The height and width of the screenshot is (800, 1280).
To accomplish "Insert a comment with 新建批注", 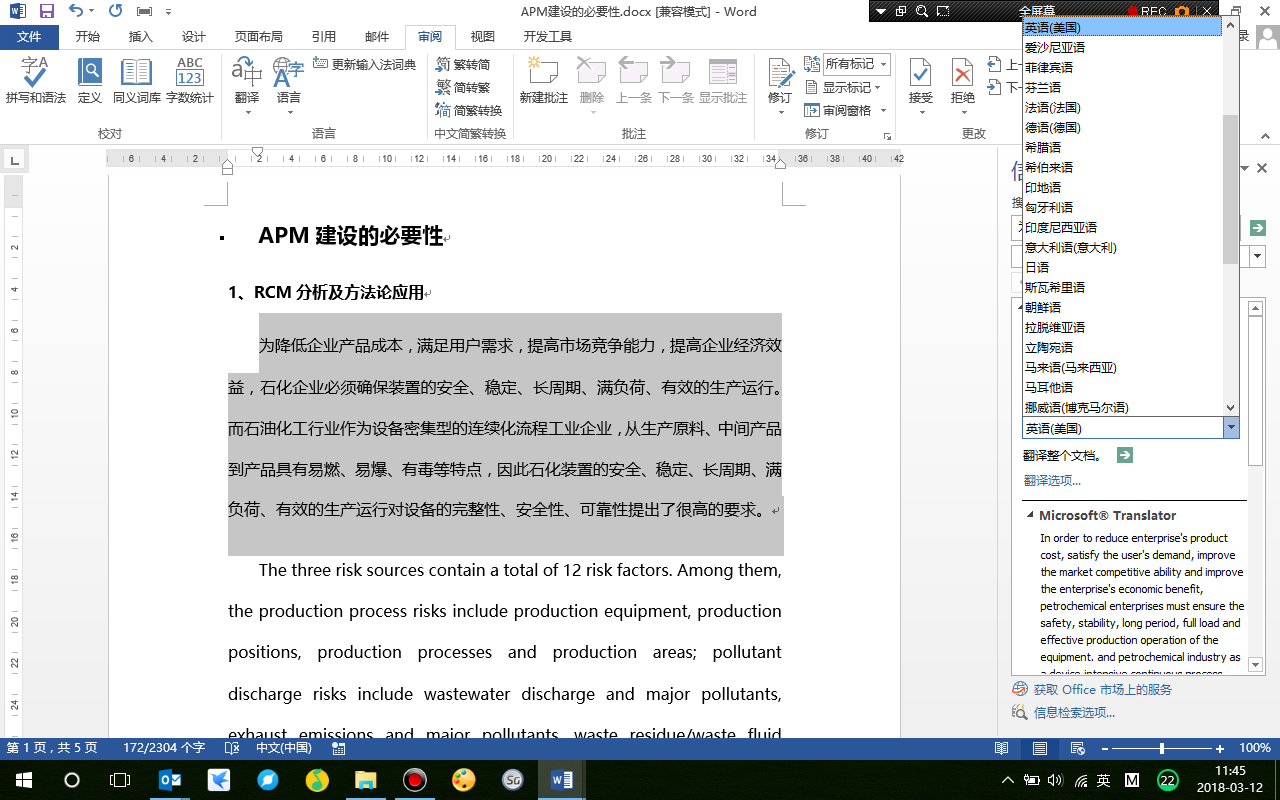I will click(x=543, y=81).
